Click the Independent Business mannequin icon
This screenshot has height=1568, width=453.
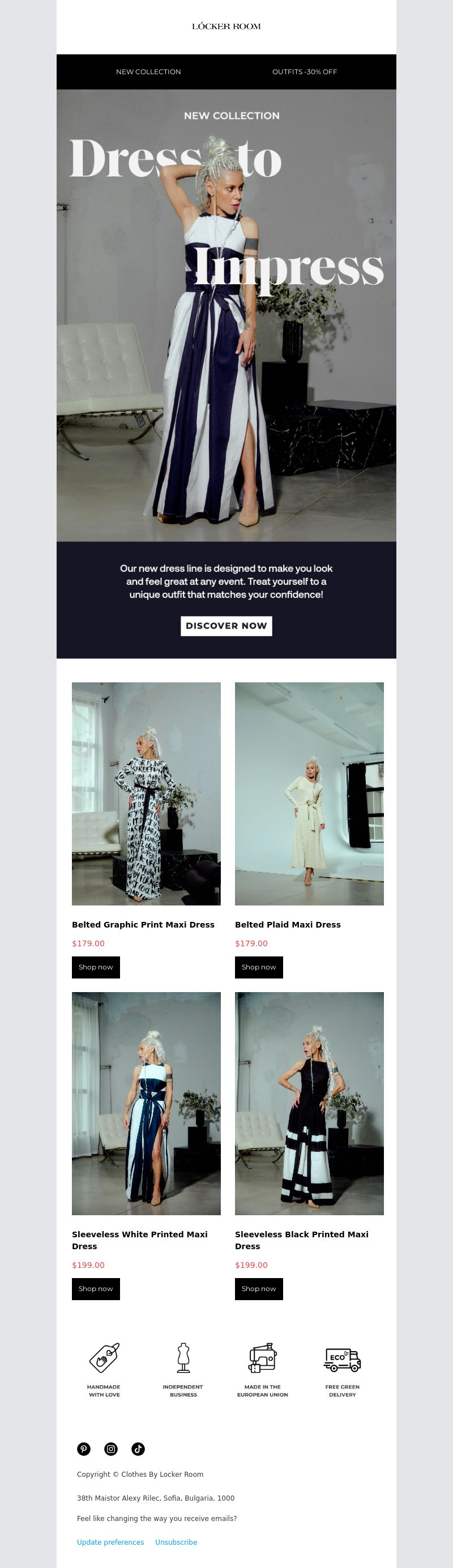[183, 1357]
